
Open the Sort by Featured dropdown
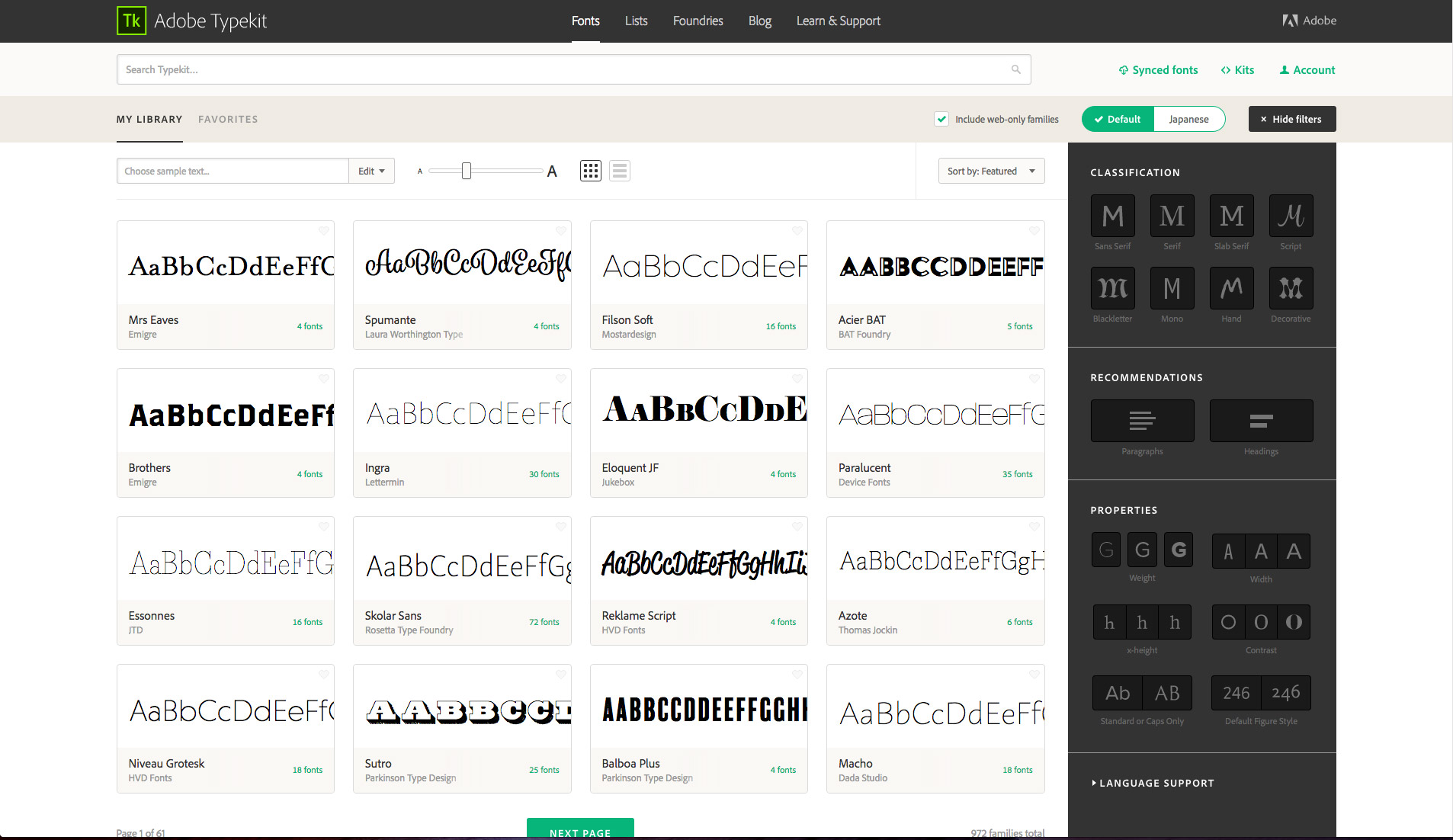pos(990,171)
